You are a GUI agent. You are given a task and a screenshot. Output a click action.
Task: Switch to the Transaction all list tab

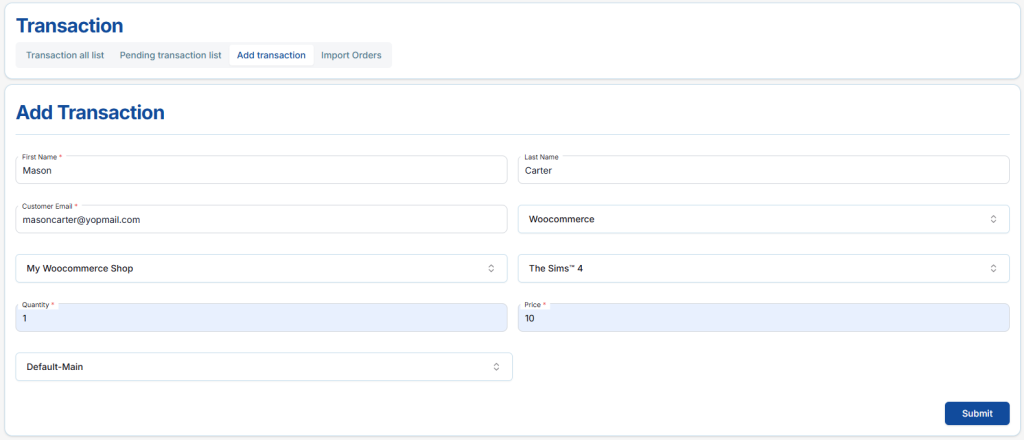(x=65, y=55)
